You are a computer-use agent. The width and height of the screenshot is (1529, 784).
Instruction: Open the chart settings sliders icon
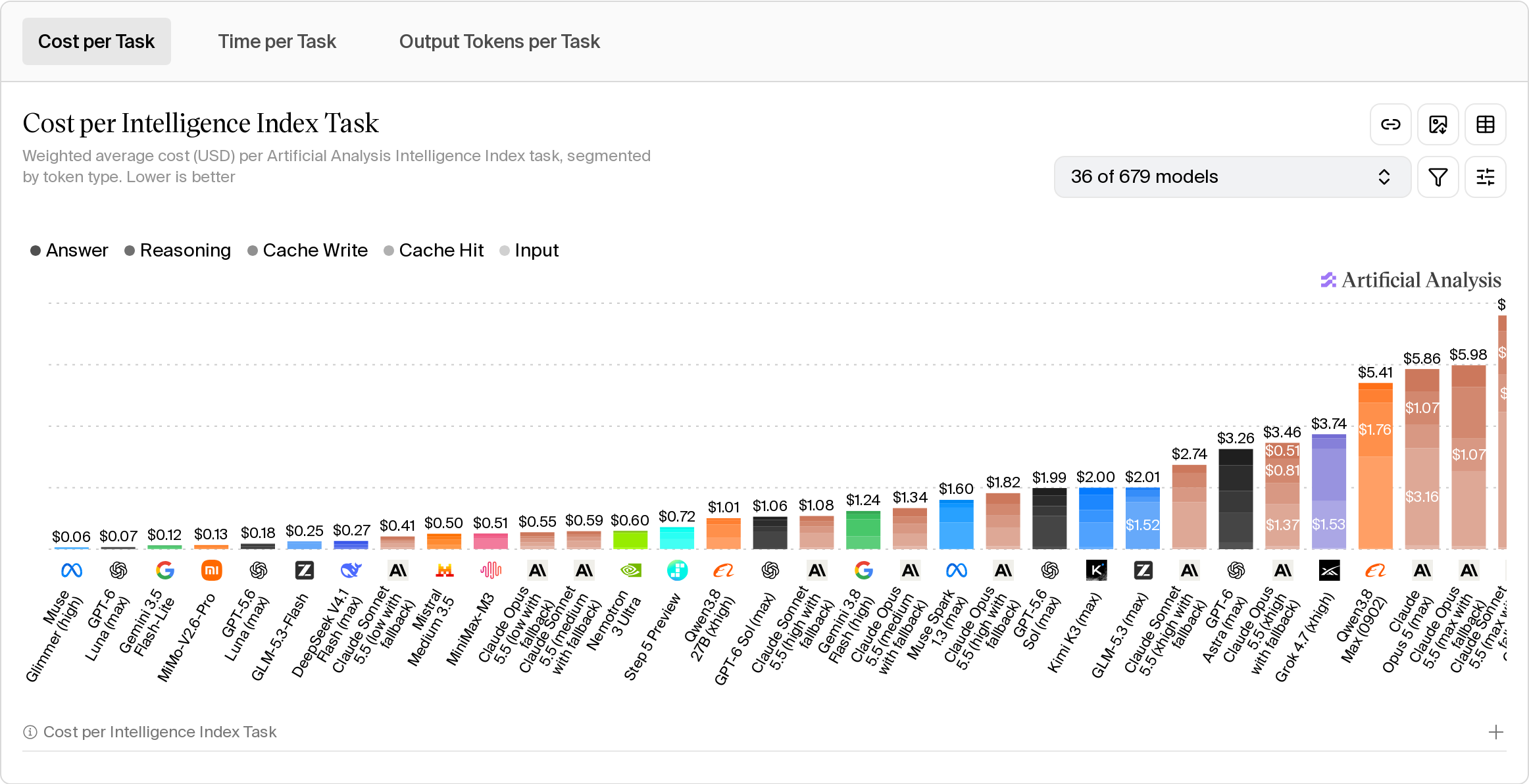1485,177
